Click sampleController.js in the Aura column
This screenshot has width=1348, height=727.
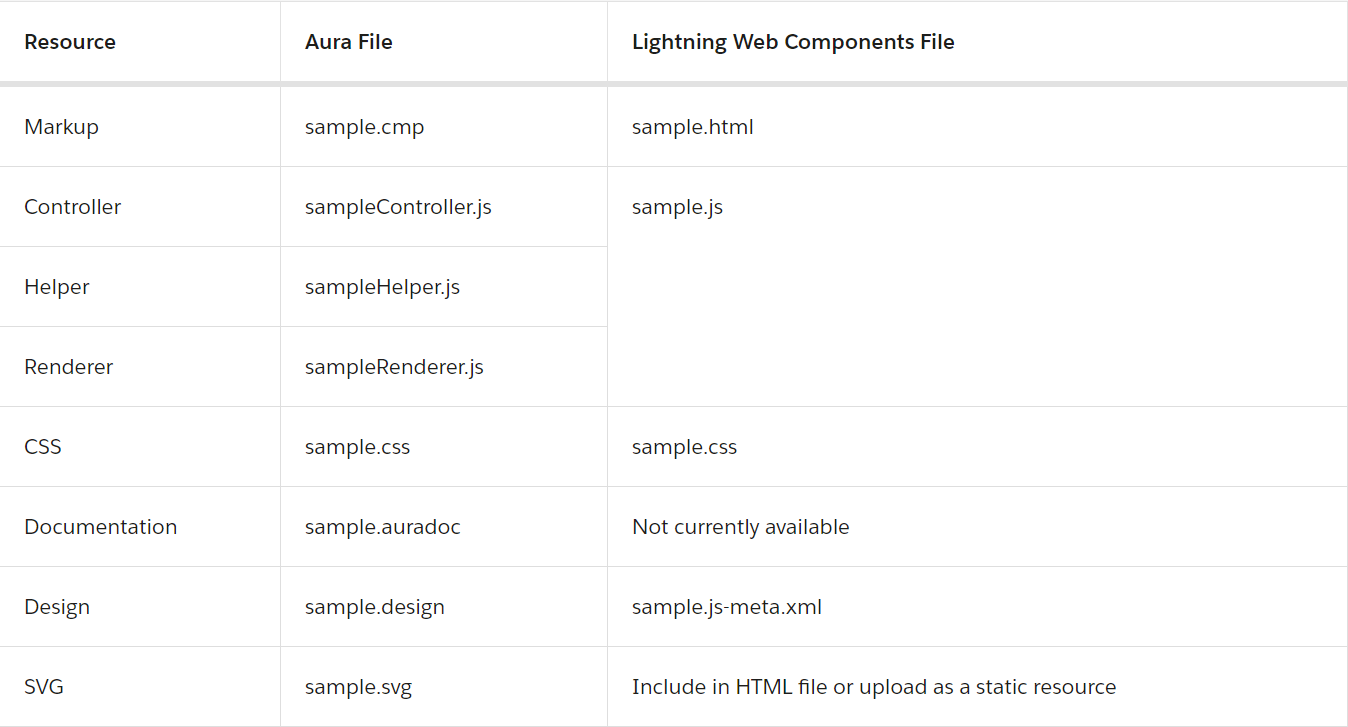pos(398,207)
